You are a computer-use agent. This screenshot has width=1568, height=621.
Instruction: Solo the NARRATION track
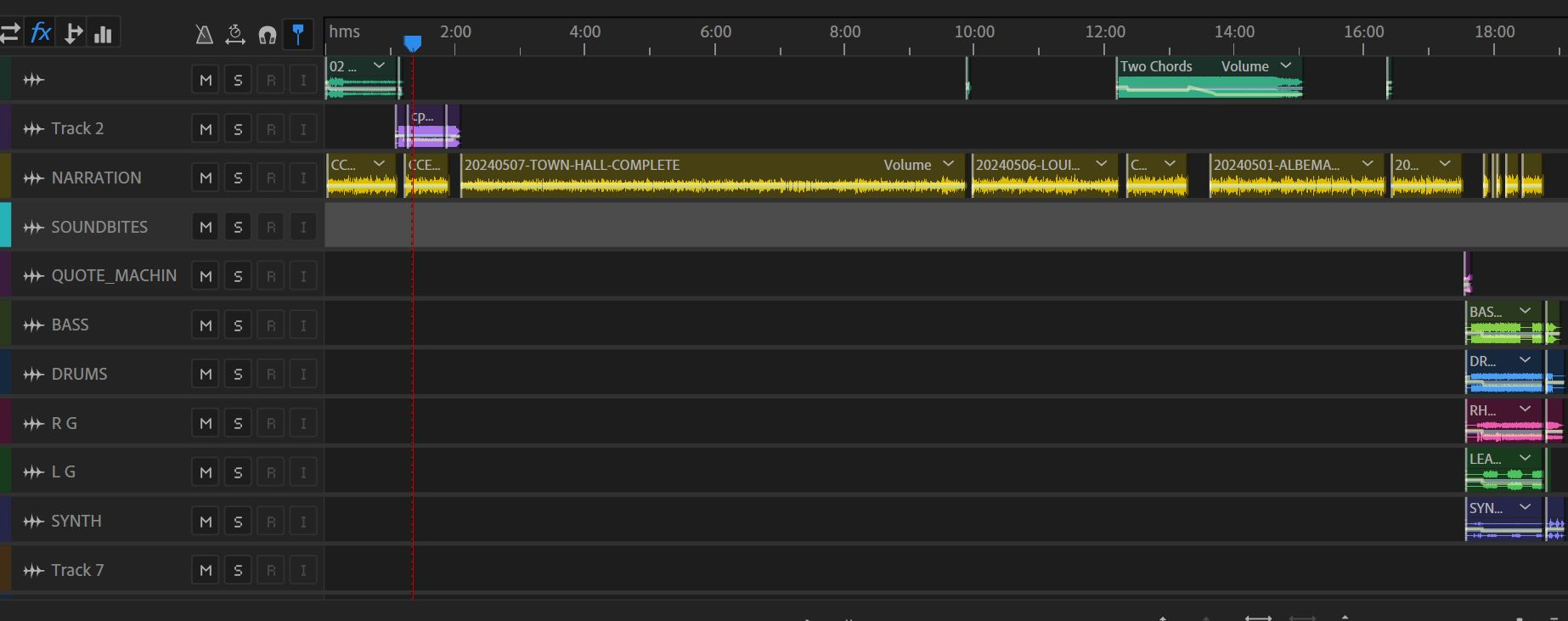point(238,178)
